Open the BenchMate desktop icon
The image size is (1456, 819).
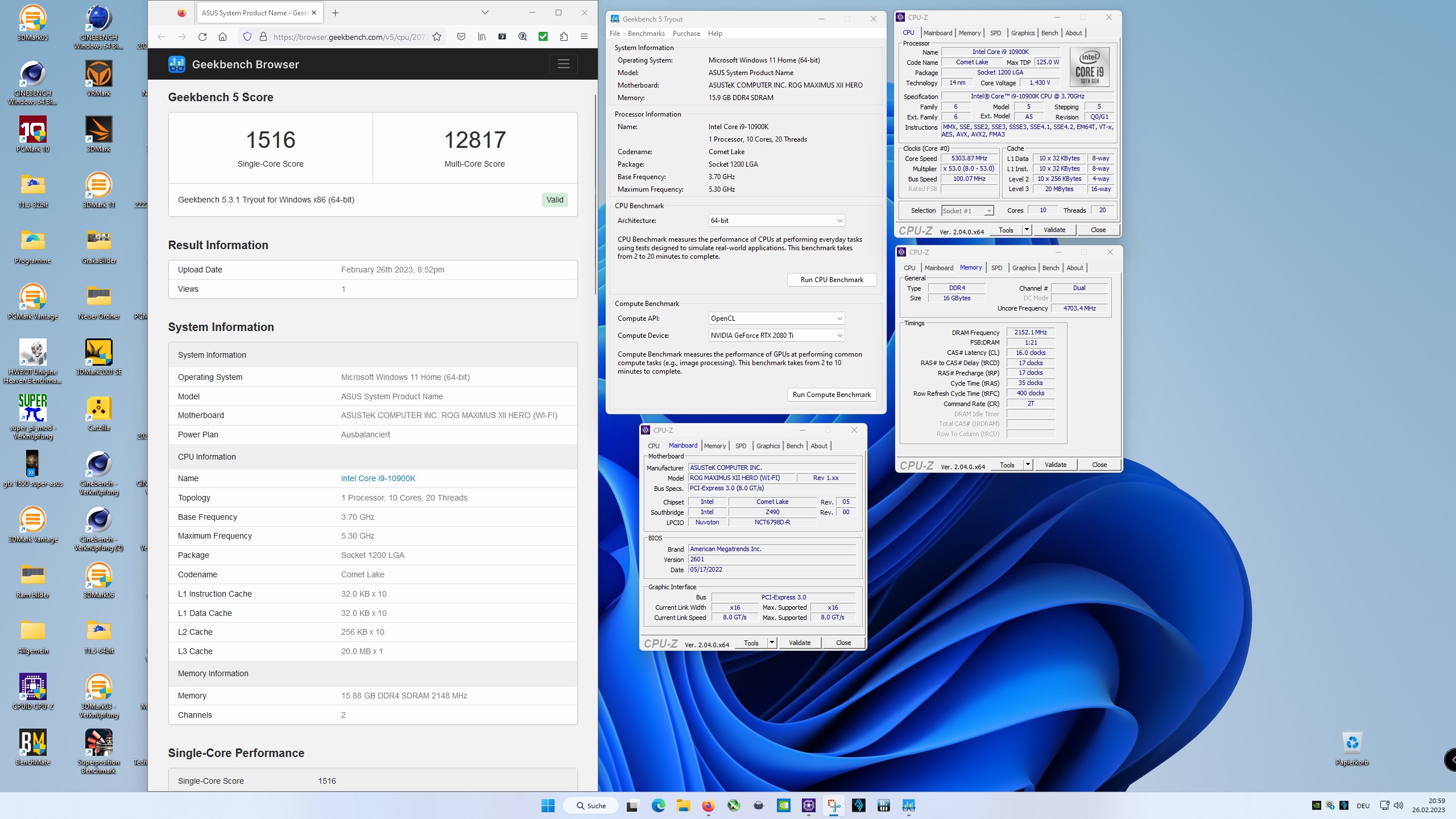pyautogui.click(x=33, y=747)
